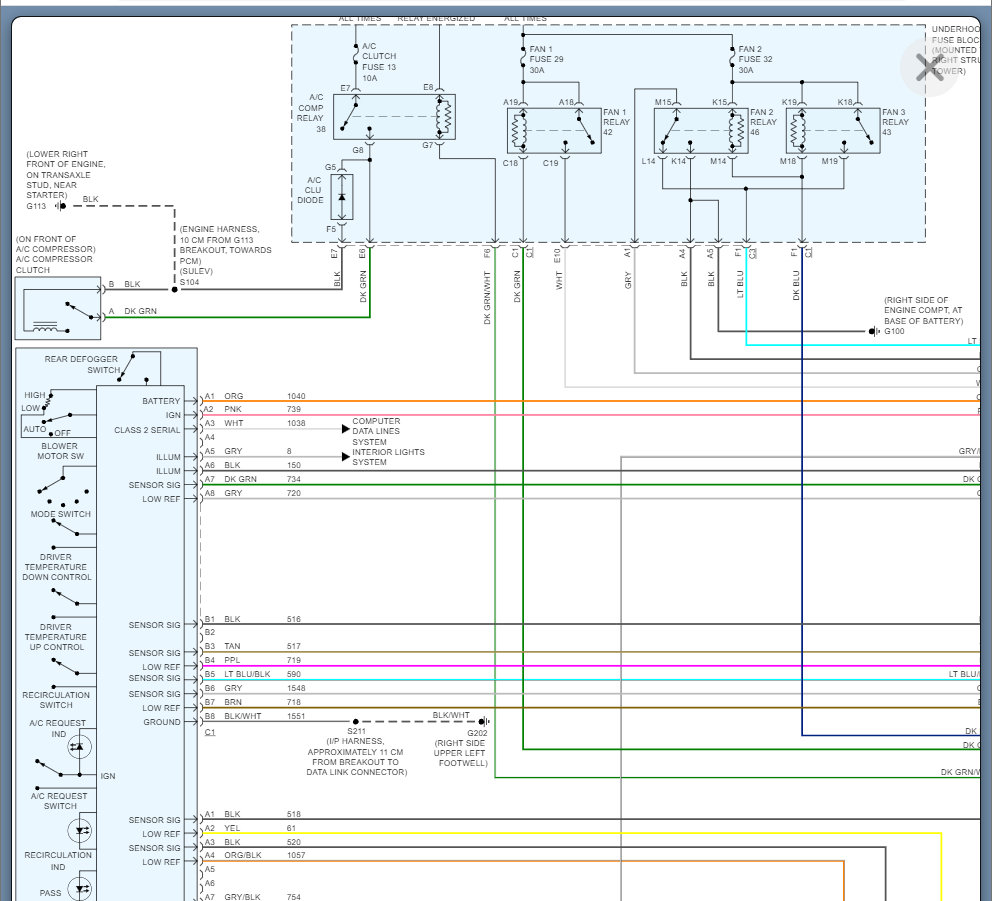Click the S104 splice dot

175,289
